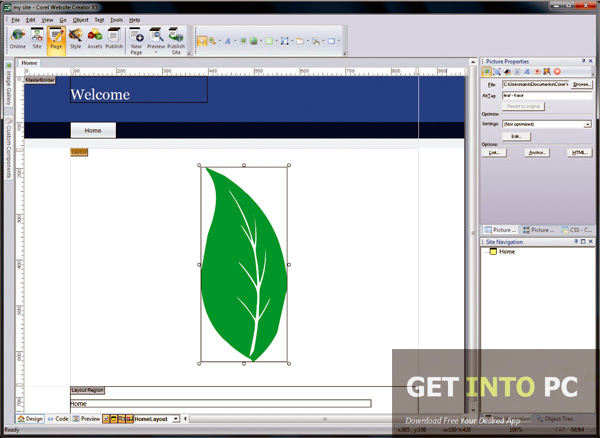600x438 pixels.
Task: Click the orange play icon in Picture Properties
Action: pyautogui.click(x=557, y=71)
